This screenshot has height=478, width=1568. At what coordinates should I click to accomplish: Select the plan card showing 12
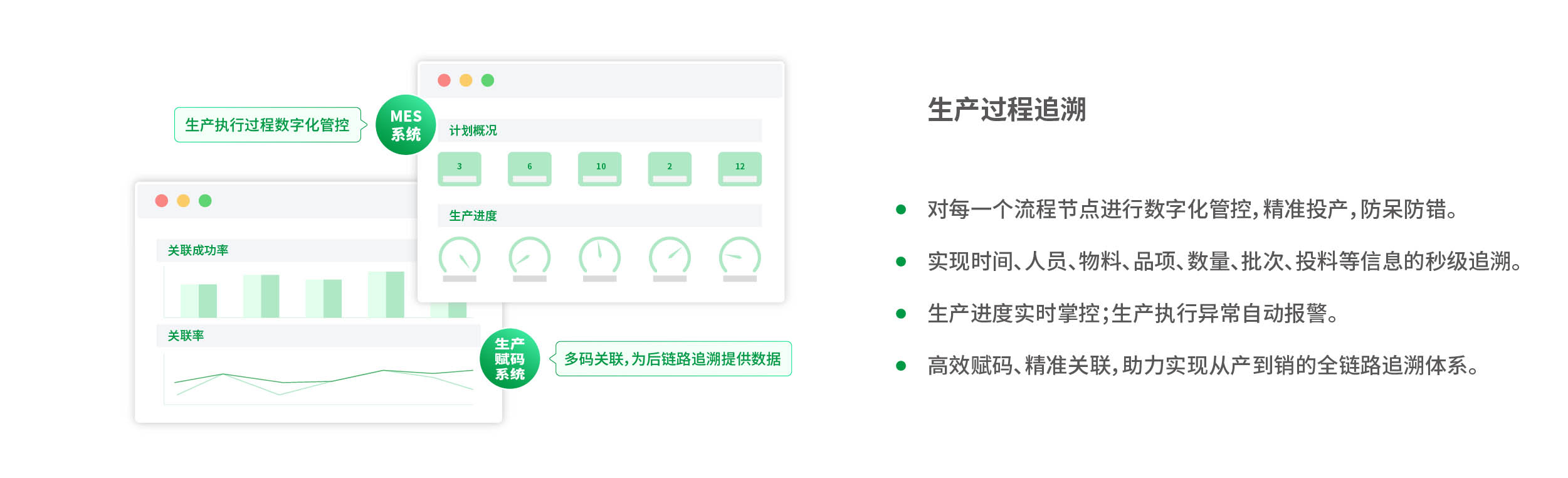pos(740,169)
